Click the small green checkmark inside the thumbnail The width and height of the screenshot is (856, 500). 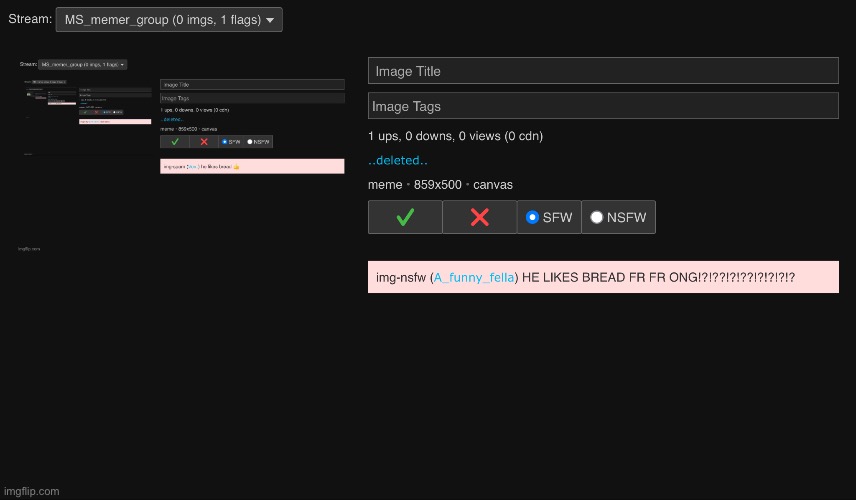click(175, 141)
